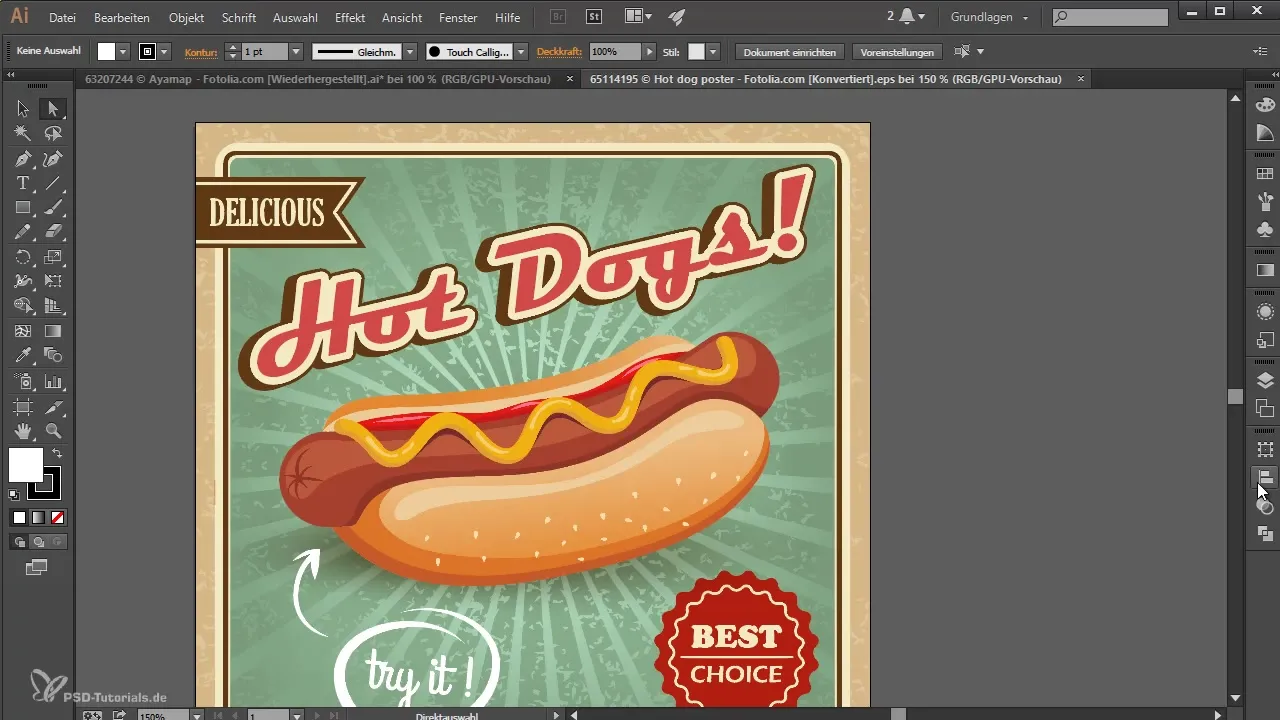
Task: Open the Align panel icon
Action: (1265, 478)
